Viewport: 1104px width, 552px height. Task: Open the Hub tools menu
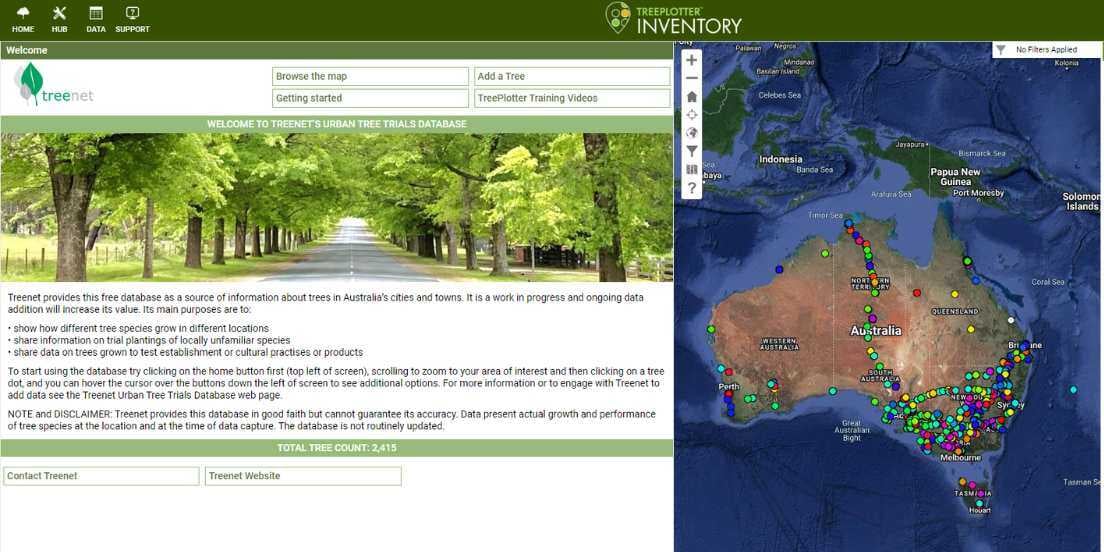[x=59, y=19]
